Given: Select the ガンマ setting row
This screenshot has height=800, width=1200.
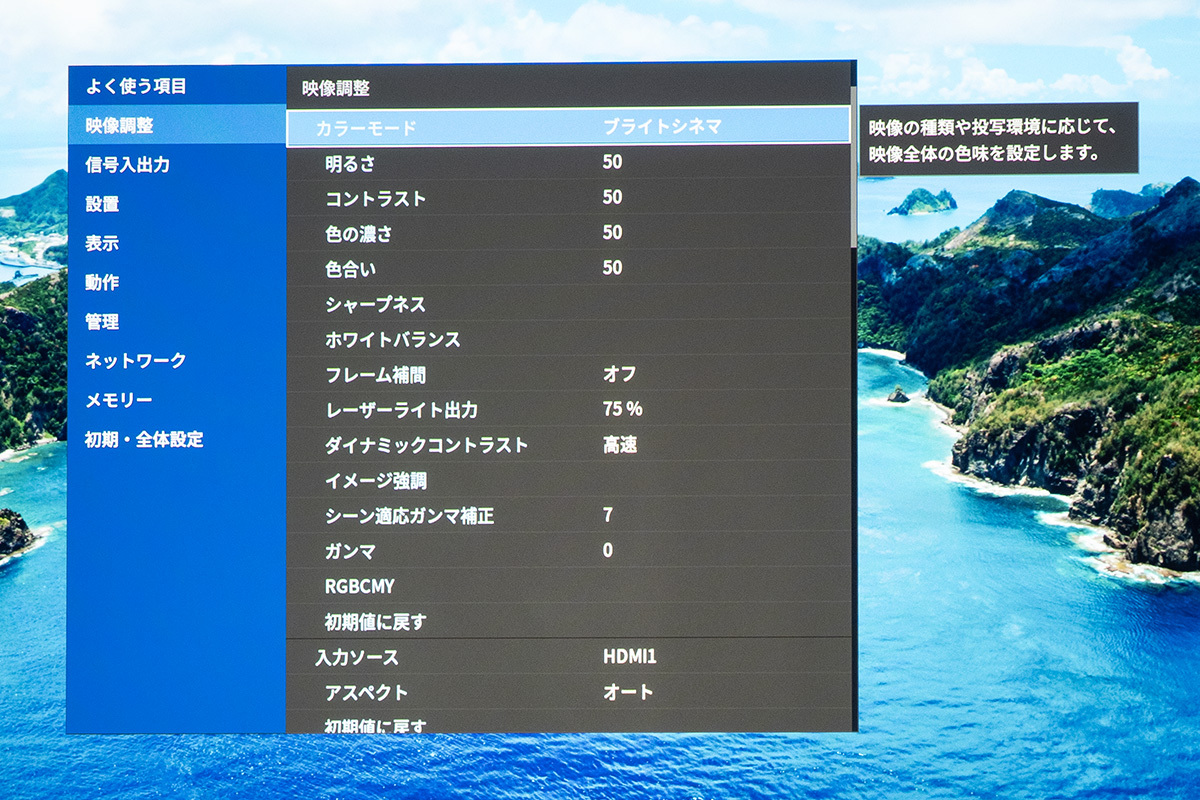Looking at the screenshot, I should pyautogui.click(x=568, y=551).
